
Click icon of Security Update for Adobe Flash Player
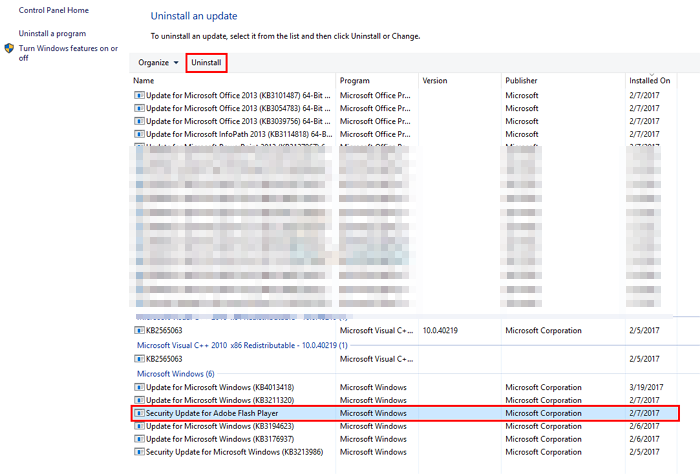(139, 412)
